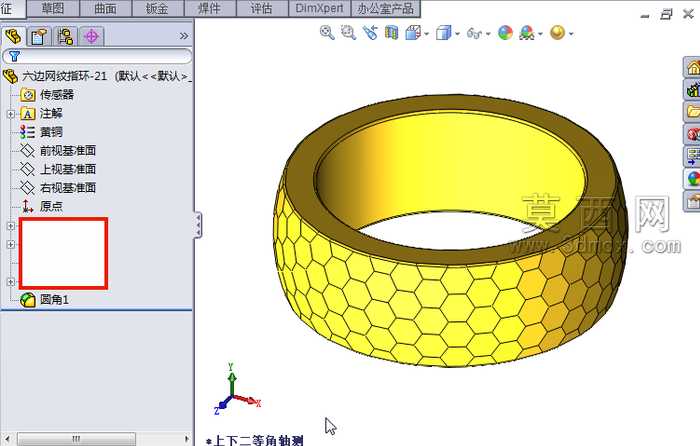Collapse the feature tree panel handle

tap(198, 225)
